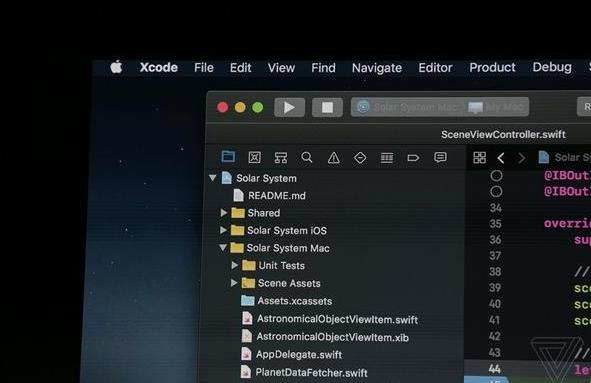The height and width of the screenshot is (383, 591).
Task: Stop the running scheme
Action: [x=327, y=107]
